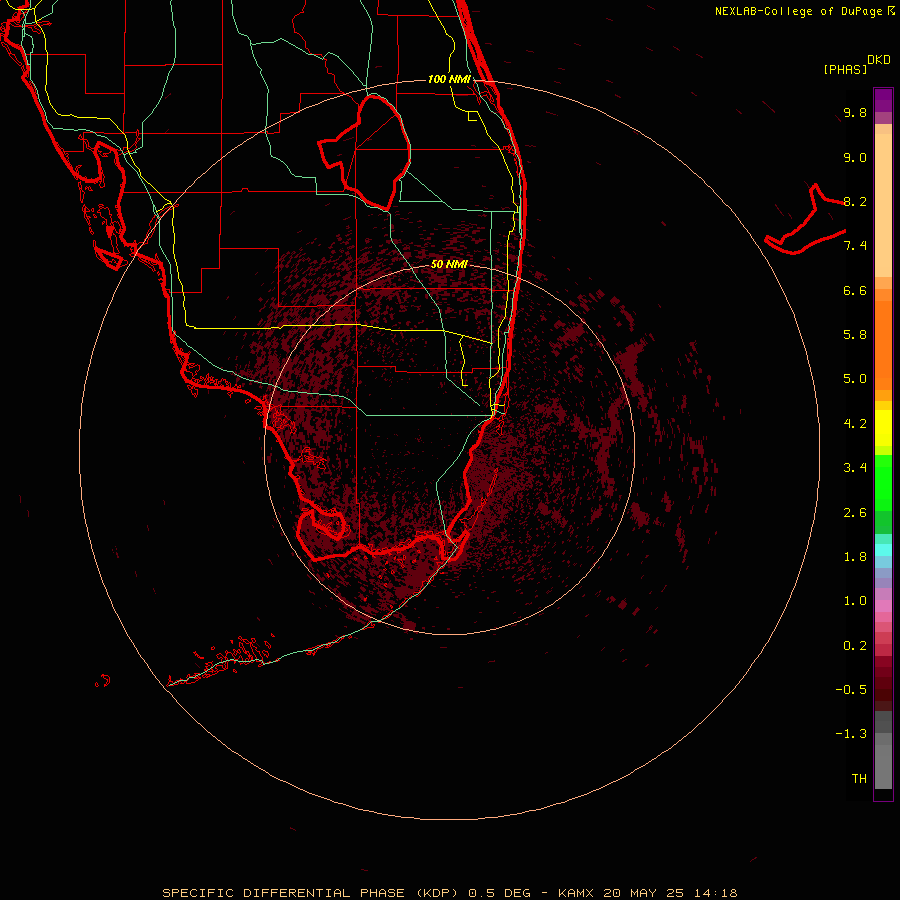900x900 pixels.
Task: Pick the gray swatch near TH
Action: 883,766
